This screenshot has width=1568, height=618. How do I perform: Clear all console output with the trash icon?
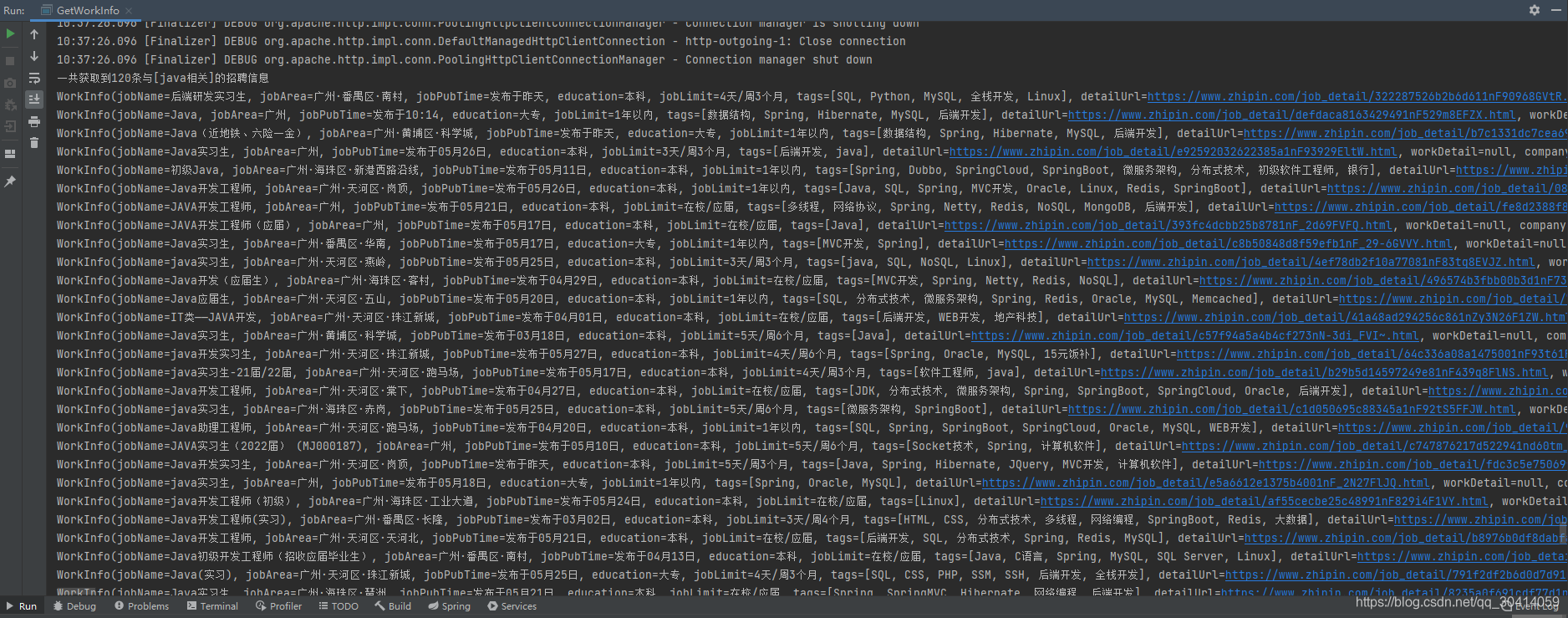34,143
